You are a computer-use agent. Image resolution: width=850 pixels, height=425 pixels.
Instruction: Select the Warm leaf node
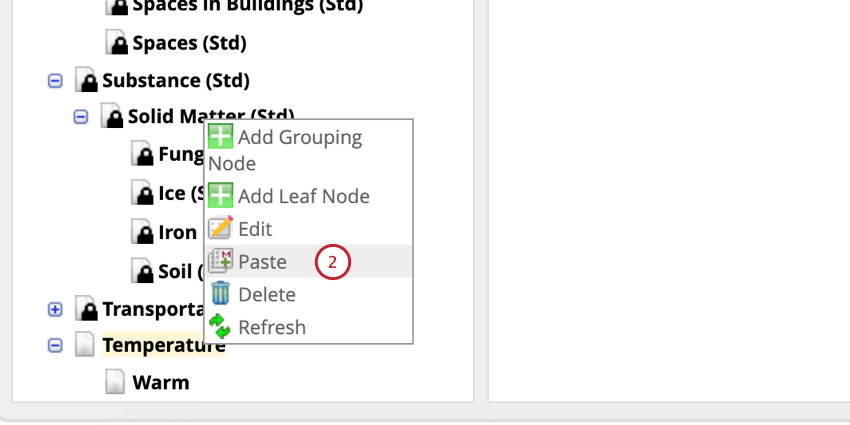coord(160,382)
